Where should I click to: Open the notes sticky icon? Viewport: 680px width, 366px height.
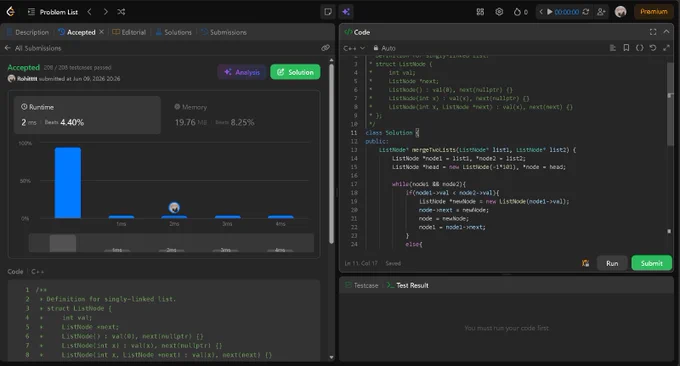click(328, 12)
